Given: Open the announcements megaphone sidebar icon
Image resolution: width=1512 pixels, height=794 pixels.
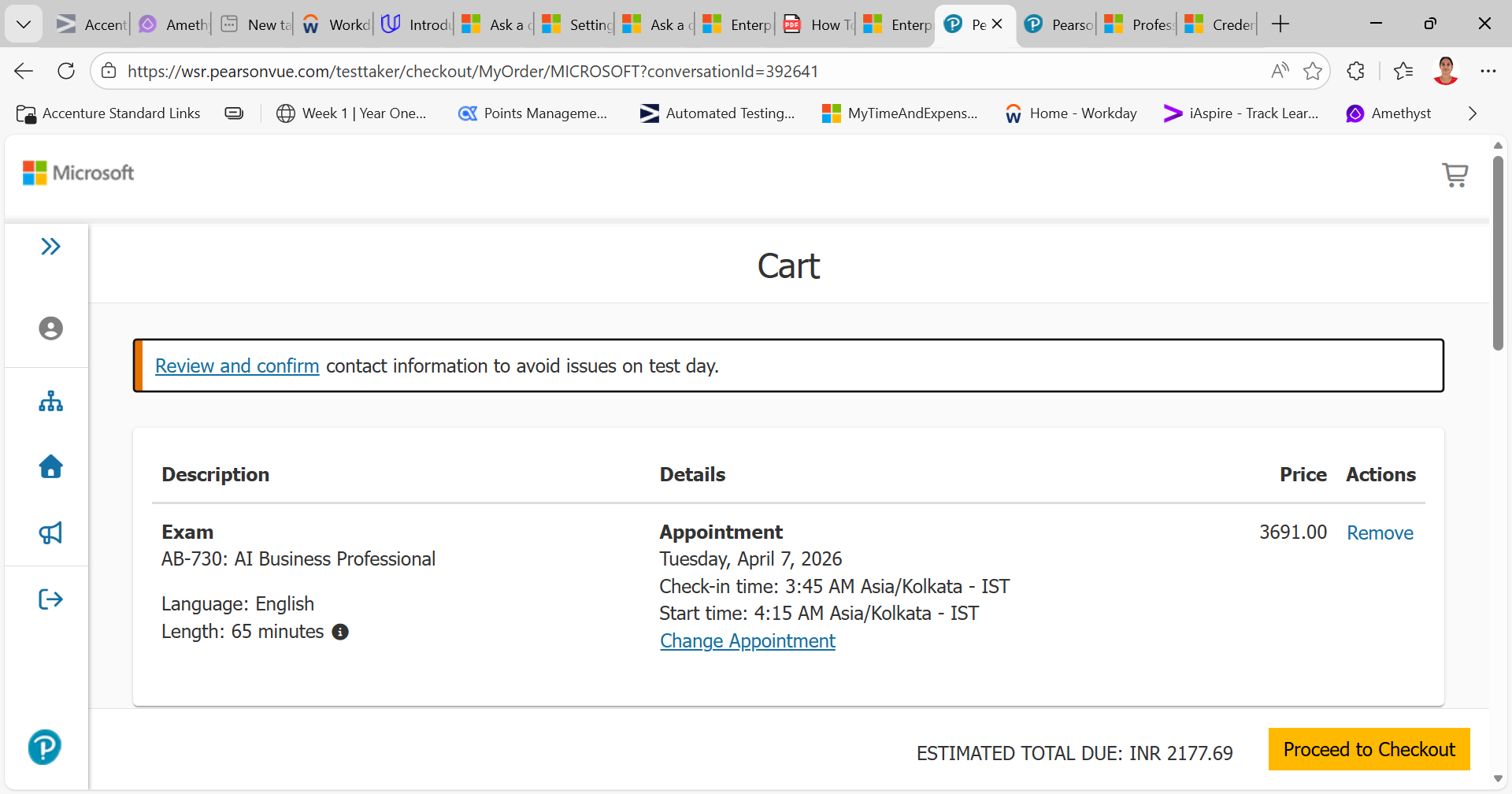Looking at the screenshot, I should click(x=51, y=533).
